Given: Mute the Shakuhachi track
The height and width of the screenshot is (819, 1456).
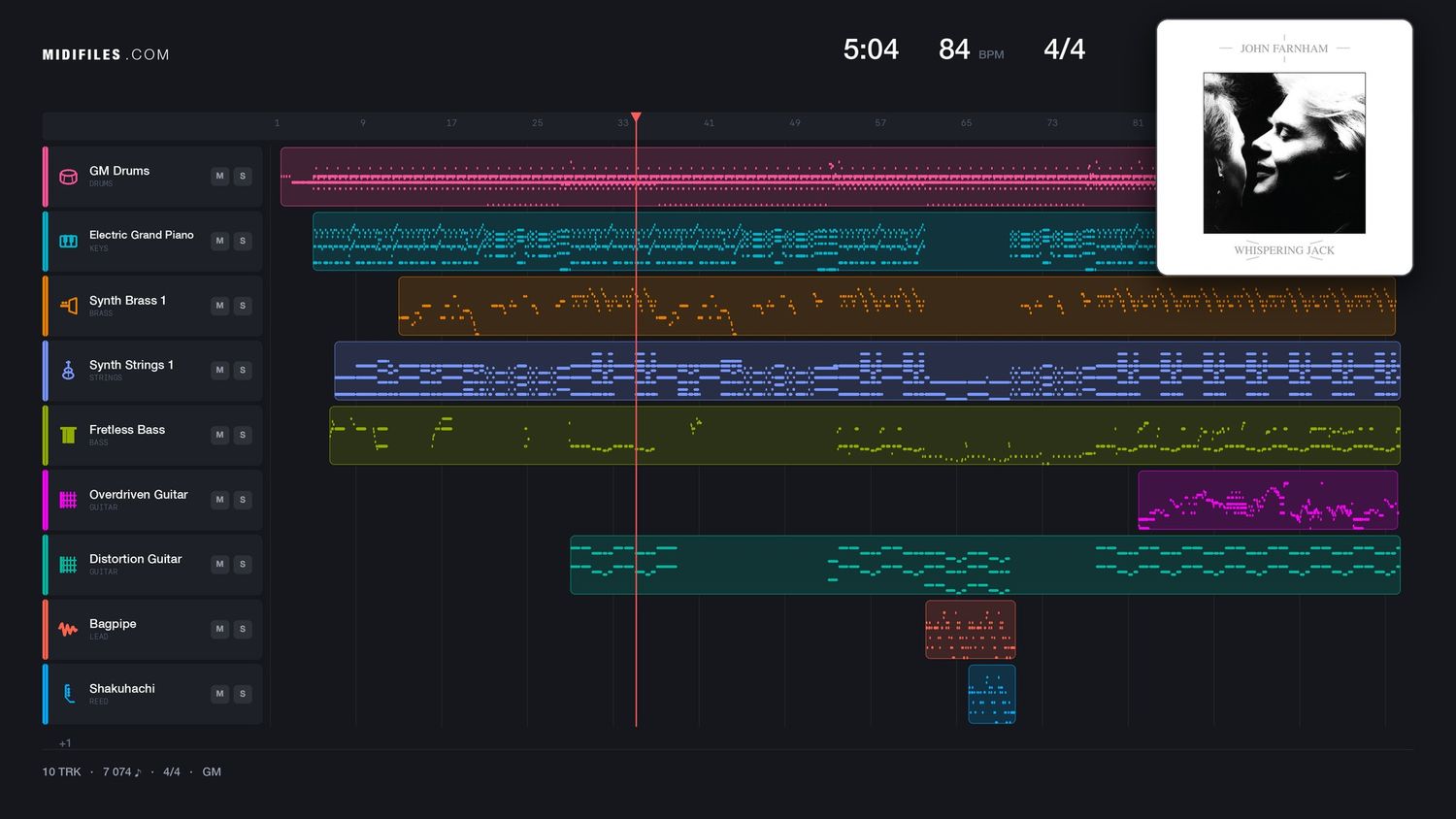Looking at the screenshot, I should click(220, 694).
